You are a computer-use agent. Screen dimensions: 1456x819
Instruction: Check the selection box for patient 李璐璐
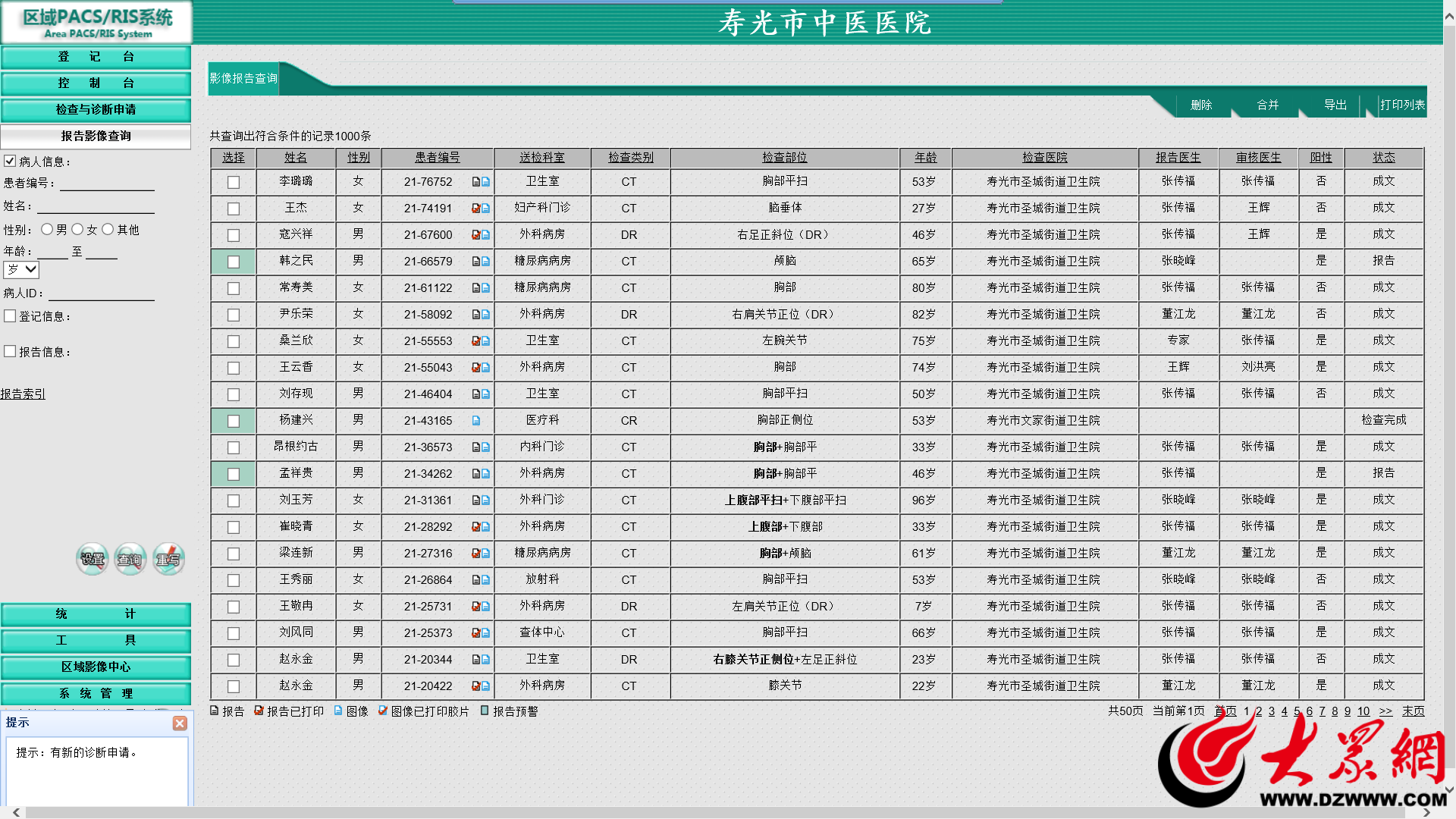[233, 182]
